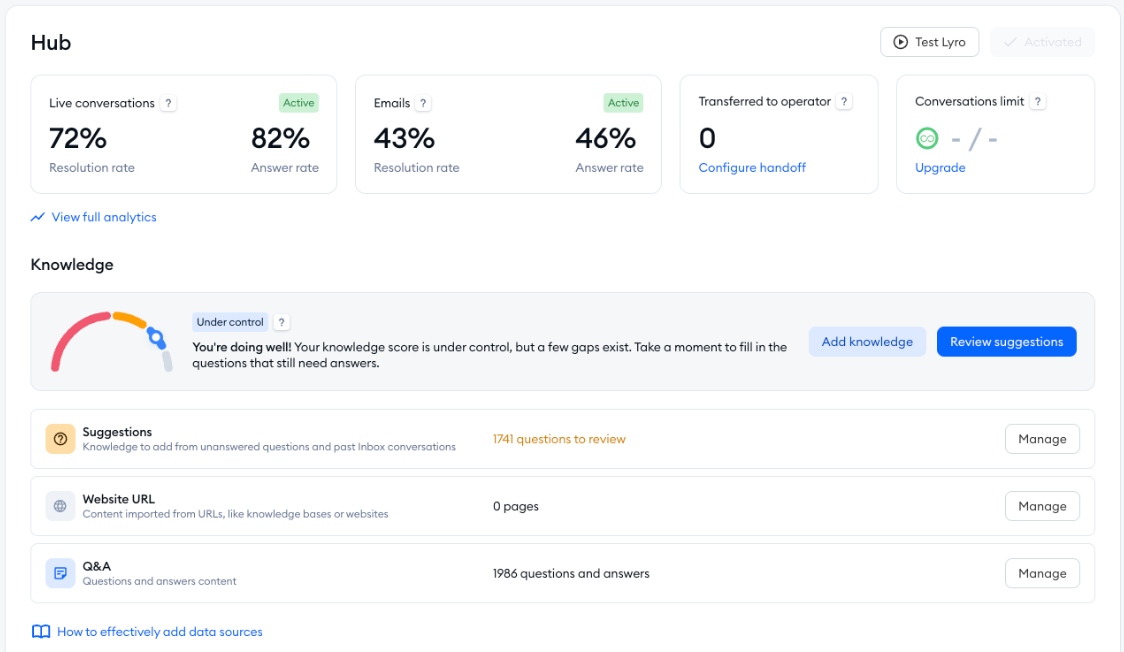Select the Suggestions lightbulb icon

pyautogui.click(x=59, y=438)
